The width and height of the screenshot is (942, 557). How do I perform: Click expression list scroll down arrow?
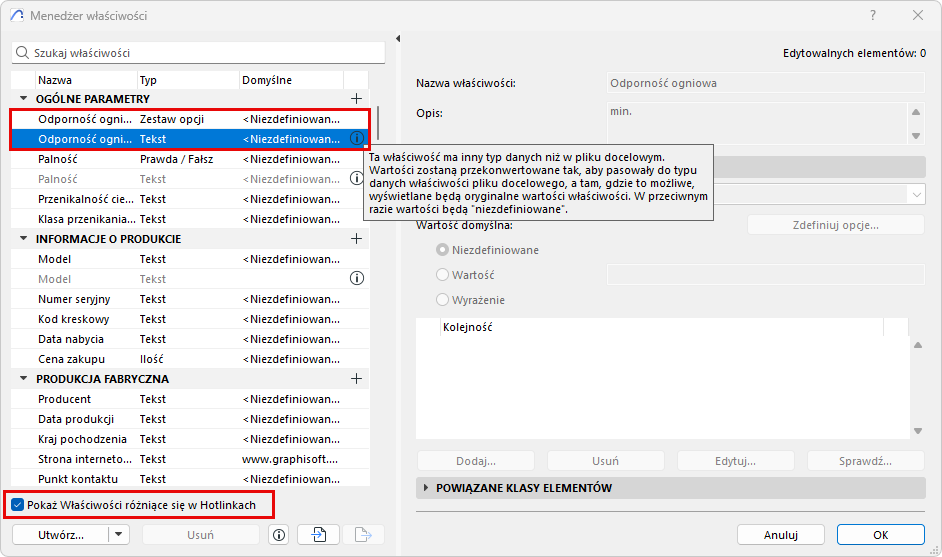[917, 431]
